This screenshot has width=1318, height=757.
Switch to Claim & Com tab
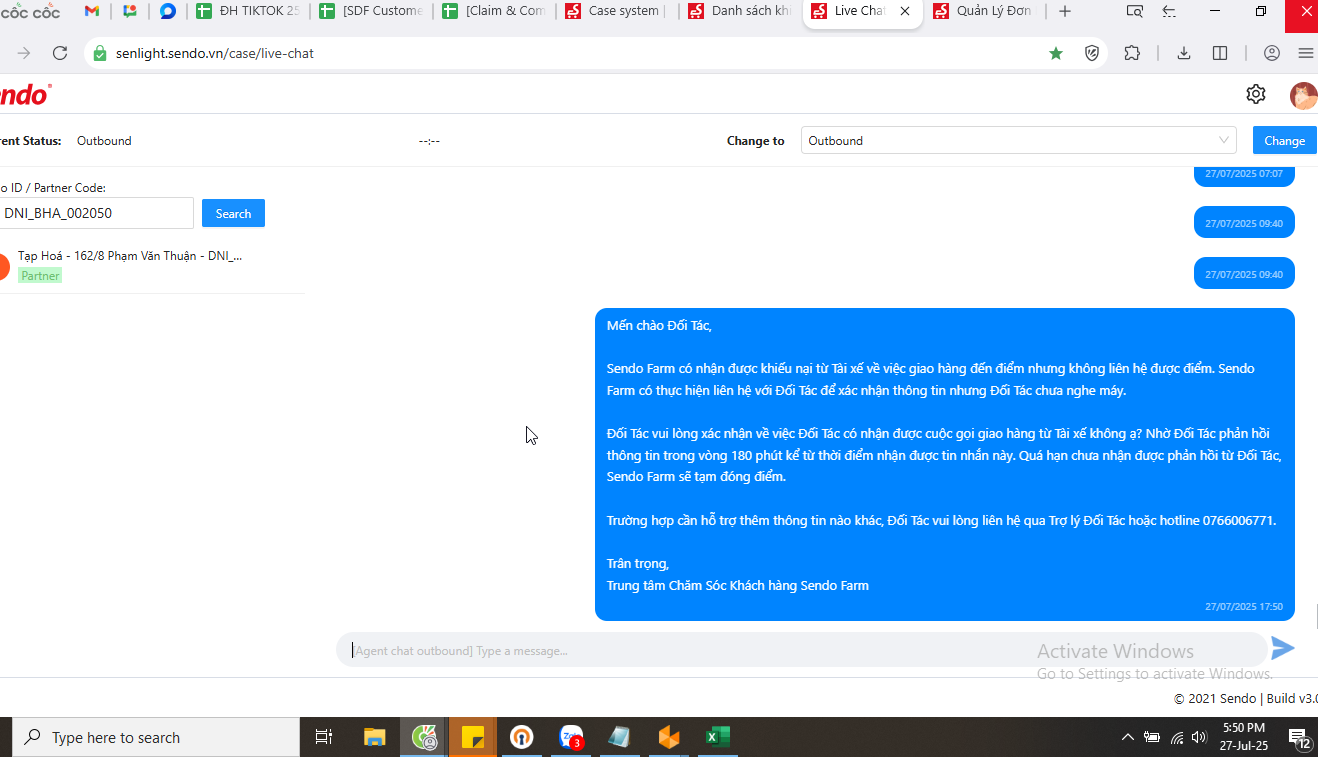coord(495,11)
